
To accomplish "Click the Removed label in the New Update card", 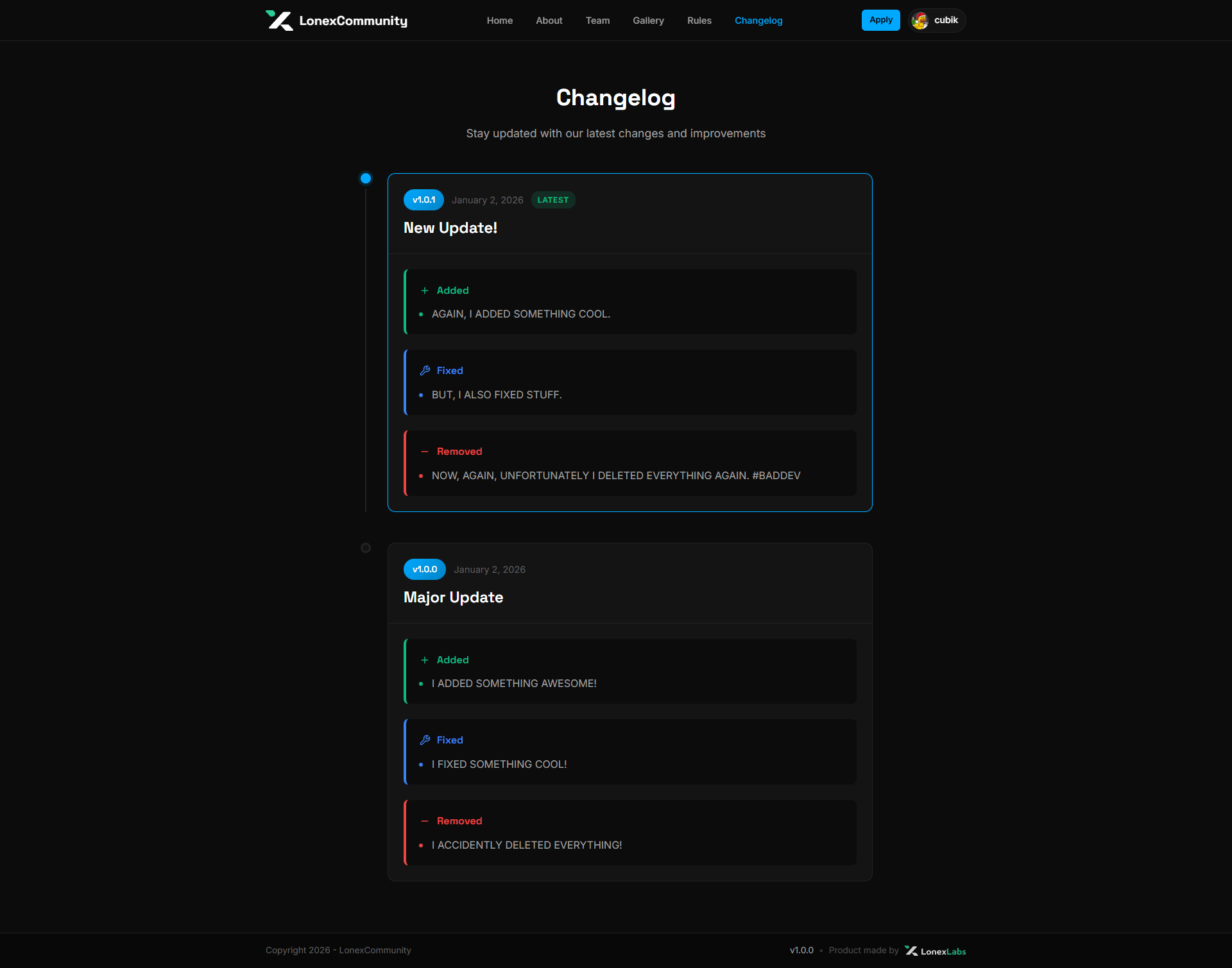I will 459,452.
